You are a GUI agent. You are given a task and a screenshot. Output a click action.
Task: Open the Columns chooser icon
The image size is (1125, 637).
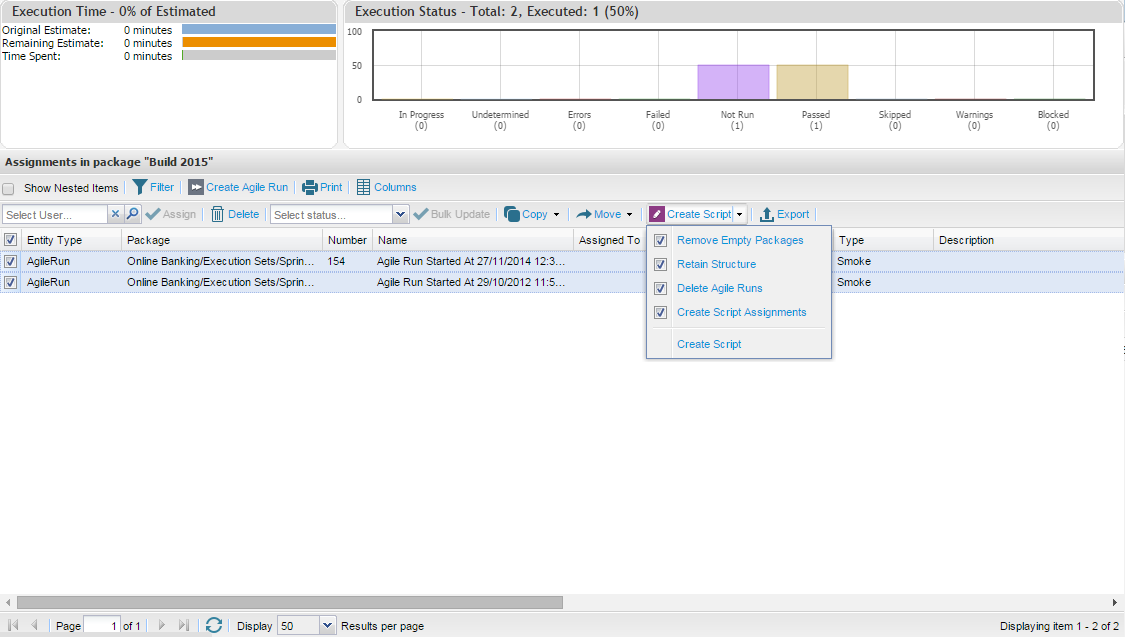point(364,187)
